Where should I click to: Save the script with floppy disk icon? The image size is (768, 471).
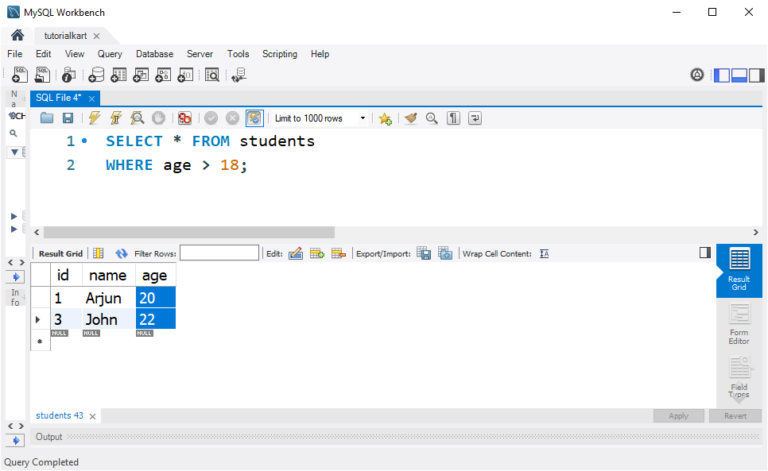(68, 118)
